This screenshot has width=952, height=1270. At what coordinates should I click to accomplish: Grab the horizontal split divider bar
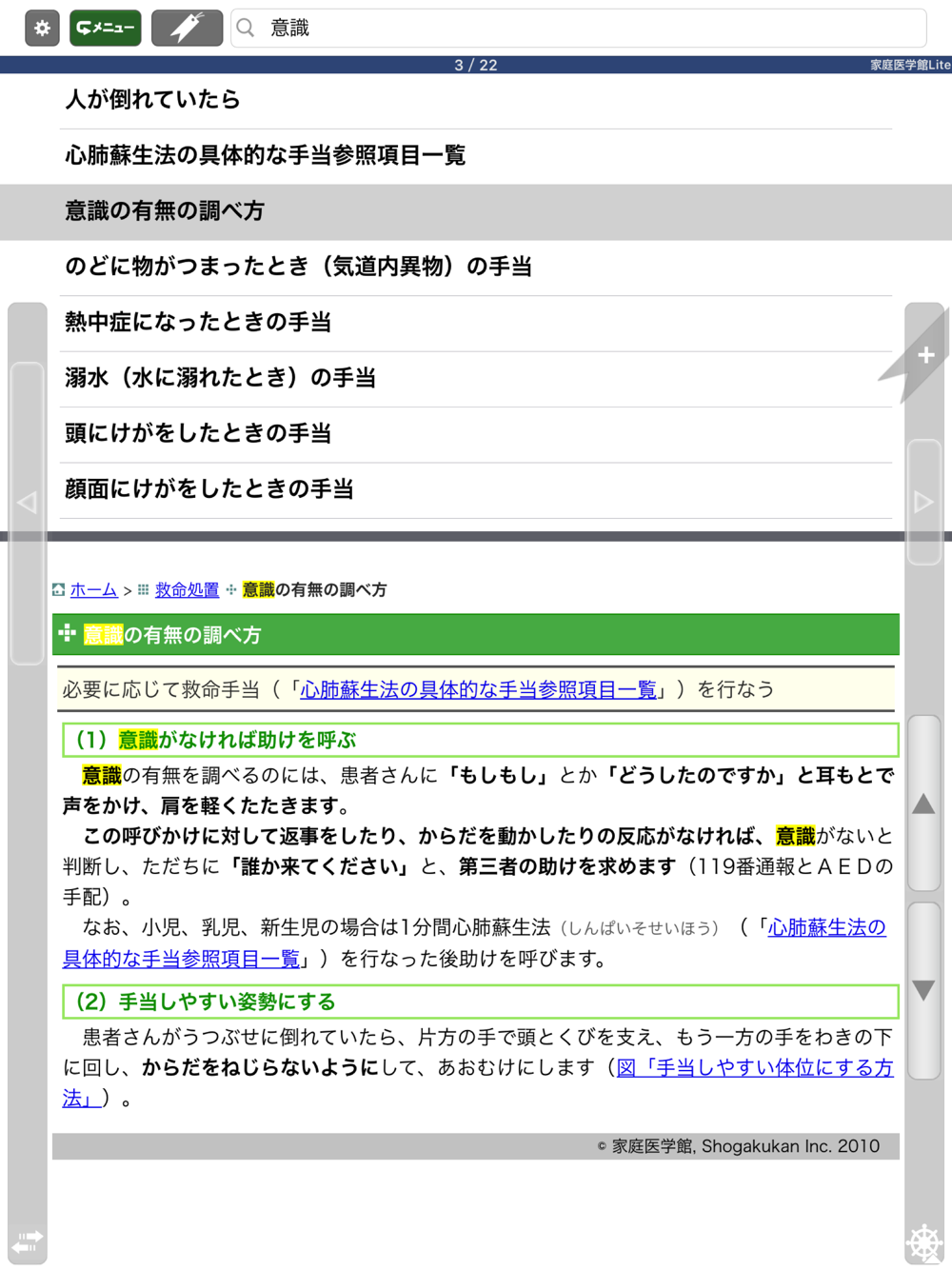click(476, 537)
